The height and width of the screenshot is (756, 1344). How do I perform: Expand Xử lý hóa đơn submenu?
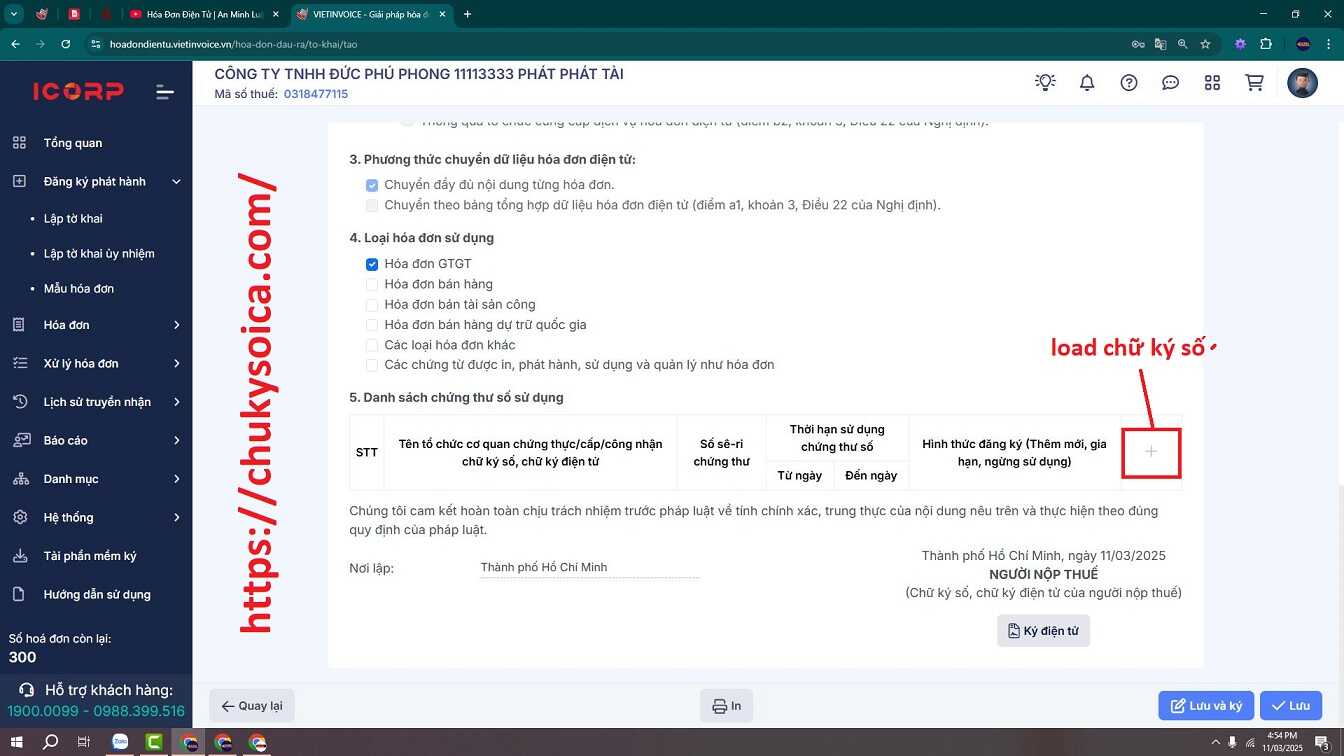coord(96,363)
